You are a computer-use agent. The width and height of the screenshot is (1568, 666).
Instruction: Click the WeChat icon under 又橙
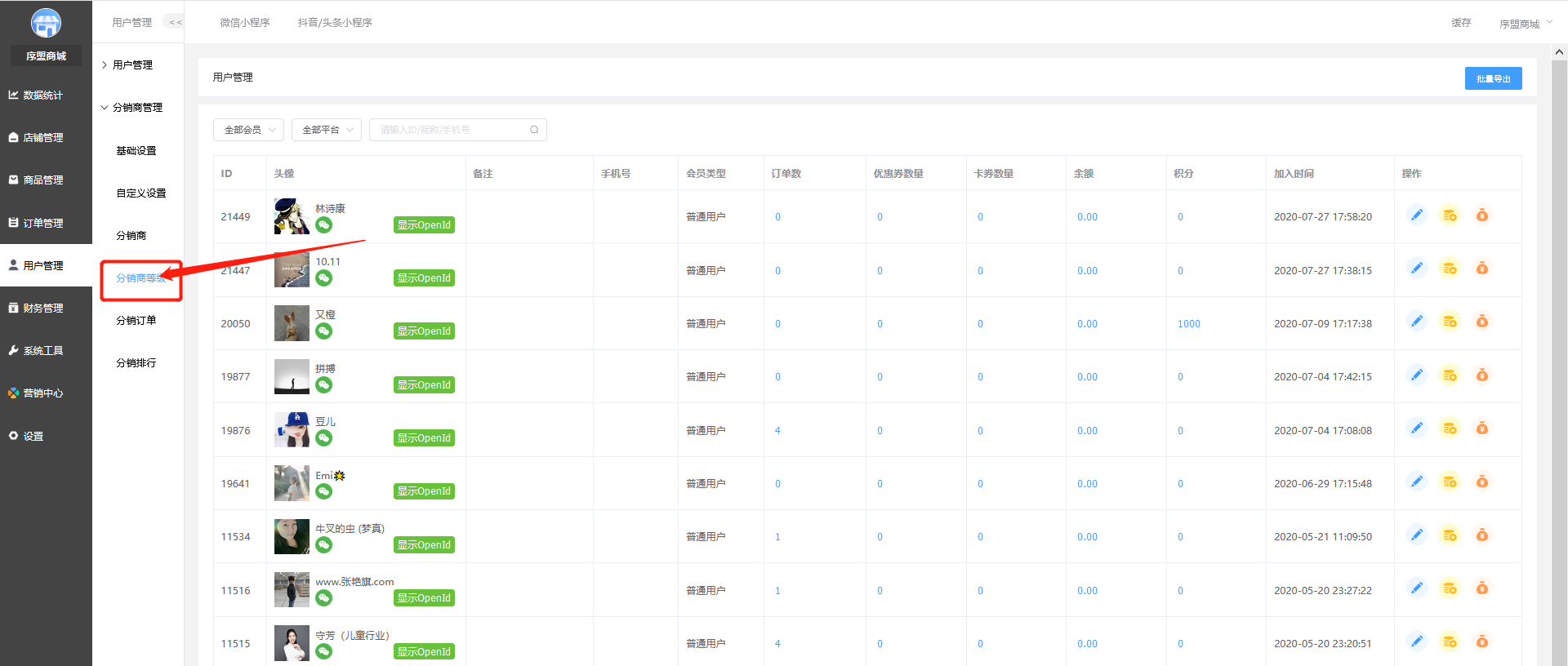pyautogui.click(x=324, y=331)
